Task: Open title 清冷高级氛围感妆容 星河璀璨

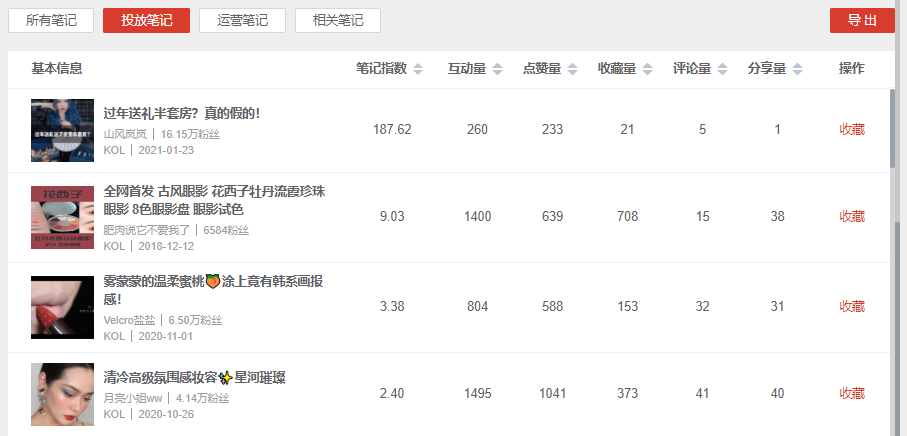Action: coord(194,378)
